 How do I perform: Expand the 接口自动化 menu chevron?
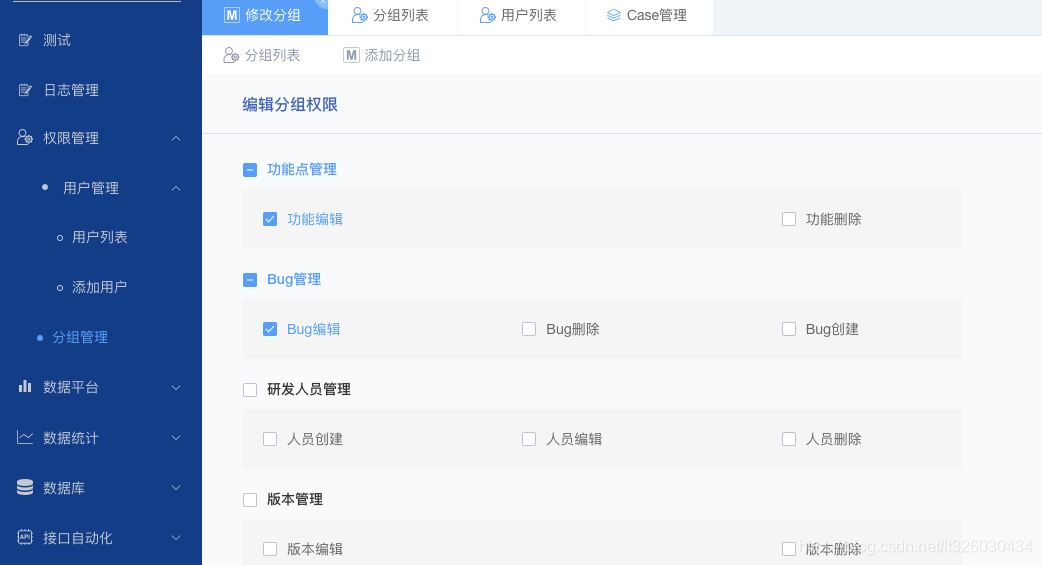pos(176,537)
